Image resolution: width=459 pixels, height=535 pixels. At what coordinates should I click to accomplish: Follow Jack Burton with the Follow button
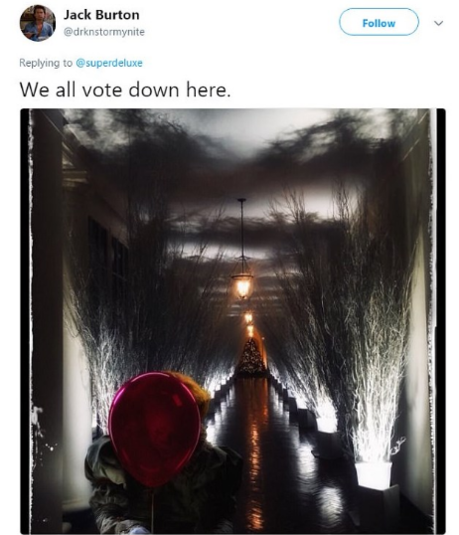click(378, 22)
